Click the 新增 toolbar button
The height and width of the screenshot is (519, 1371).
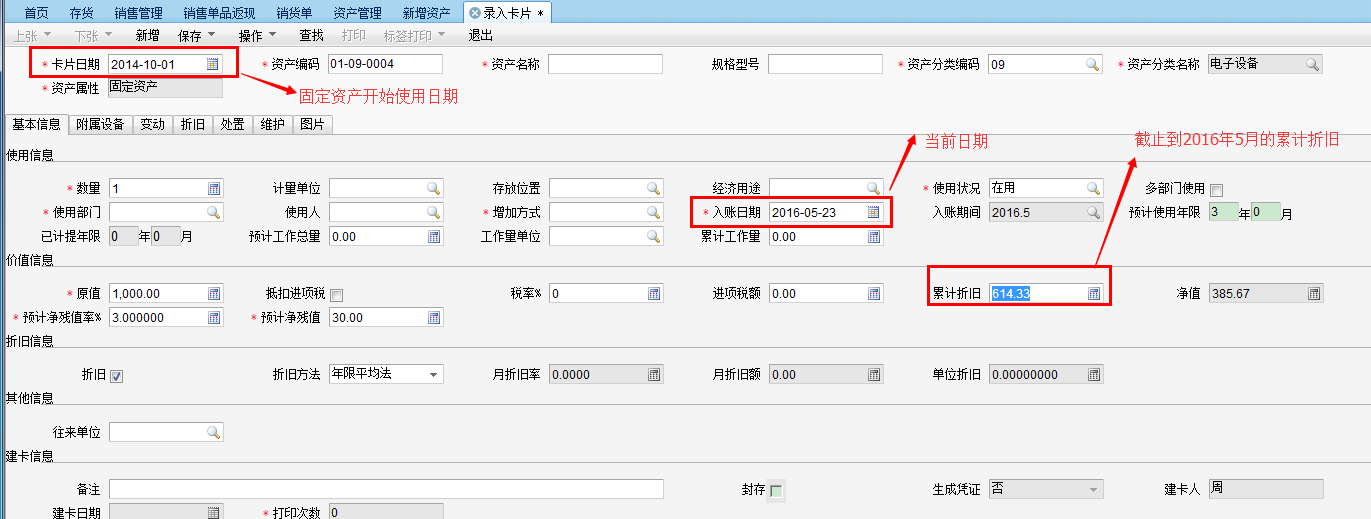pos(147,35)
